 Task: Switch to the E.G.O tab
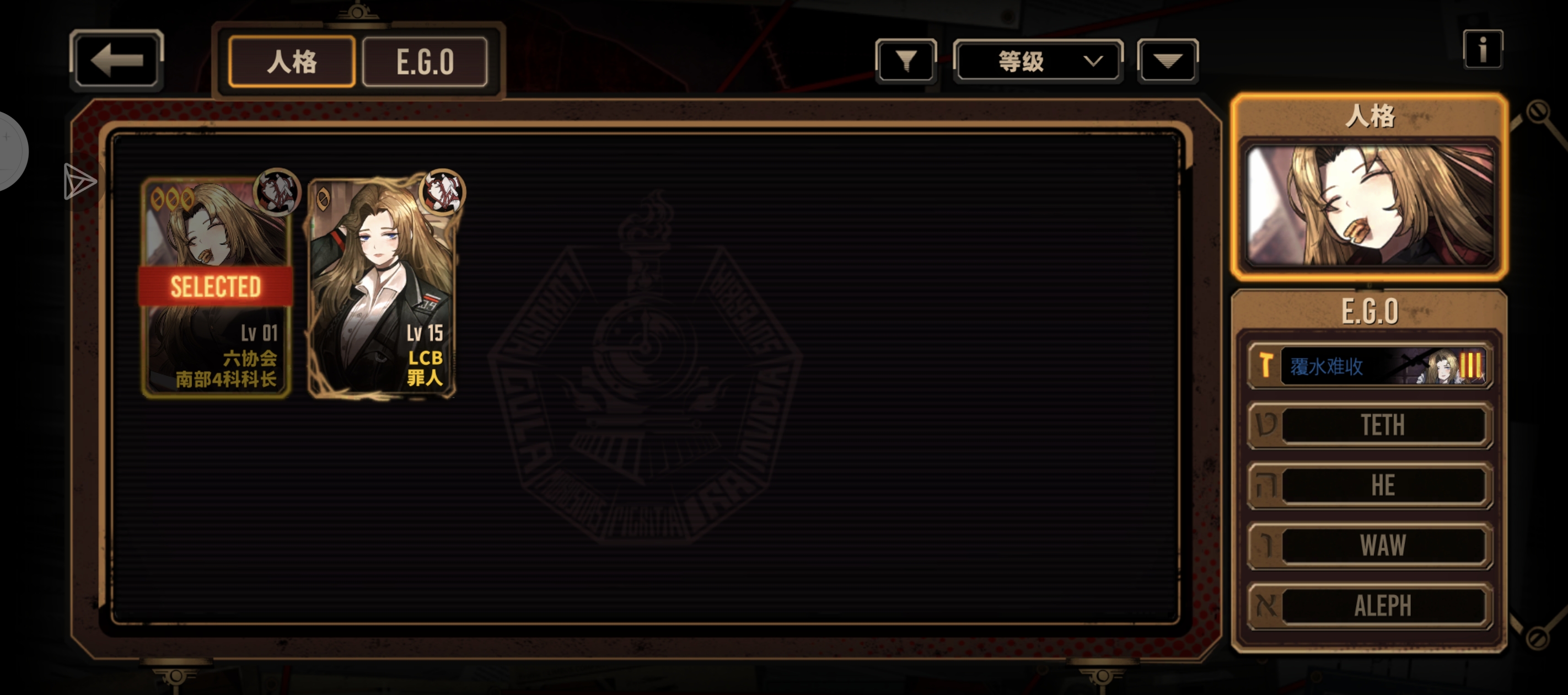[425, 62]
